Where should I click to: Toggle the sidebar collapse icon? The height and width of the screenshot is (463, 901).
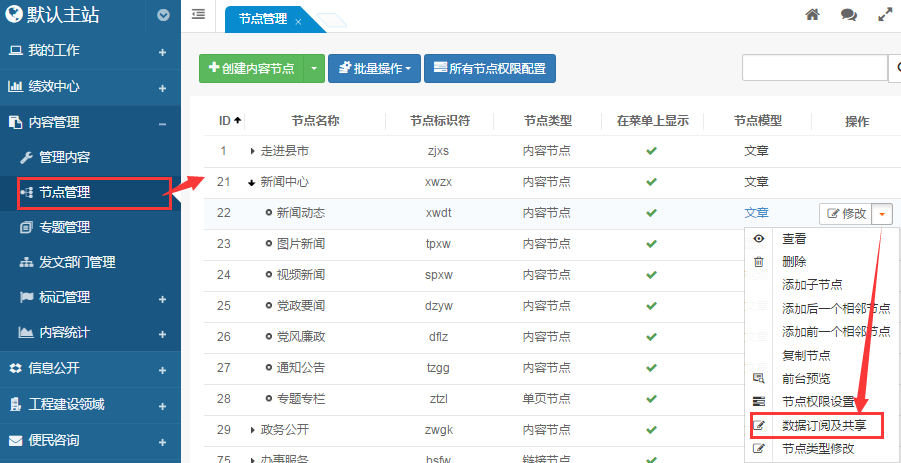pyautogui.click(x=198, y=15)
